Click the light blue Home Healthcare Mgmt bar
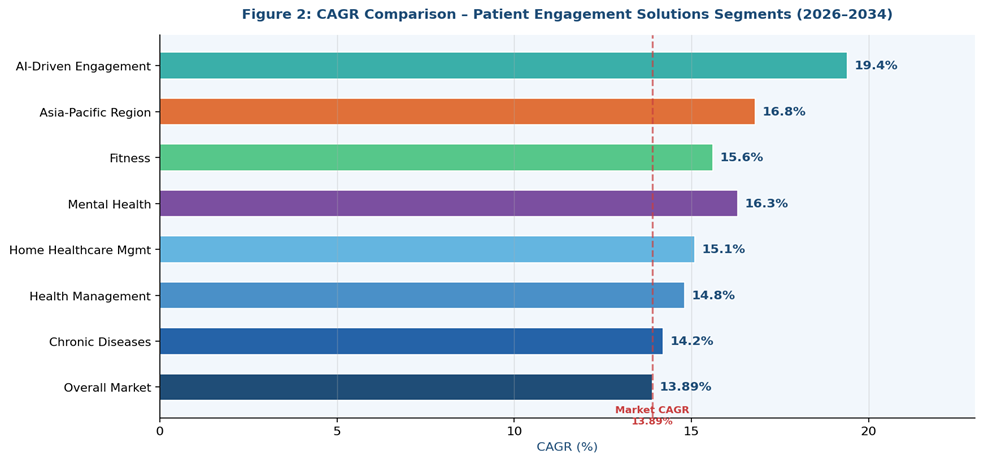The image size is (984, 461). click(x=426, y=250)
